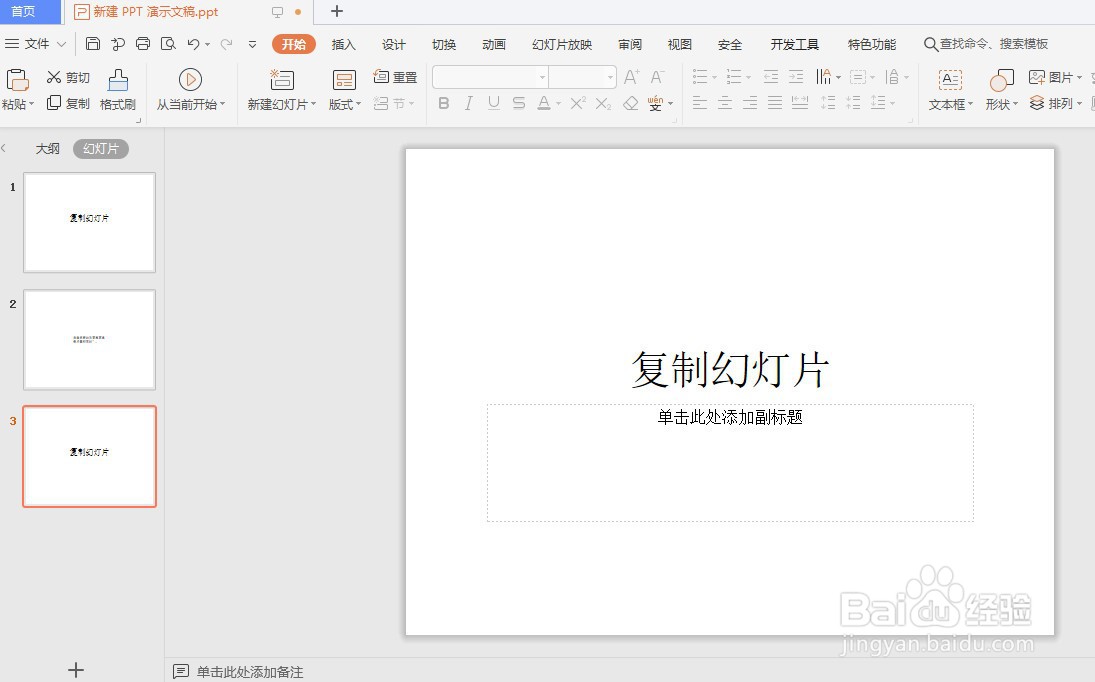Select slide 2 thumbnail
1095x682 pixels.
(89, 339)
